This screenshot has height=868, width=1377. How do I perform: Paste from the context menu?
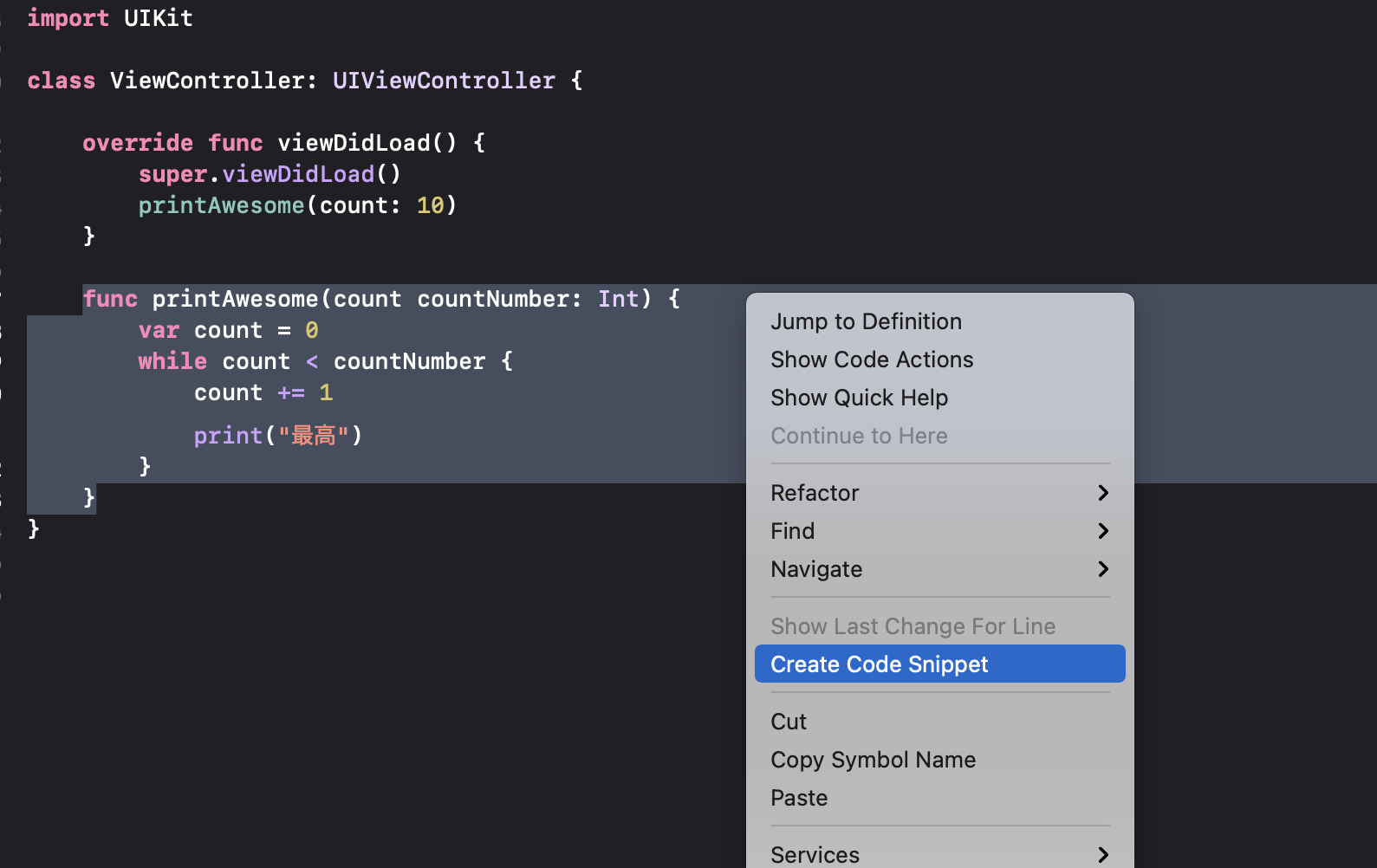799,798
